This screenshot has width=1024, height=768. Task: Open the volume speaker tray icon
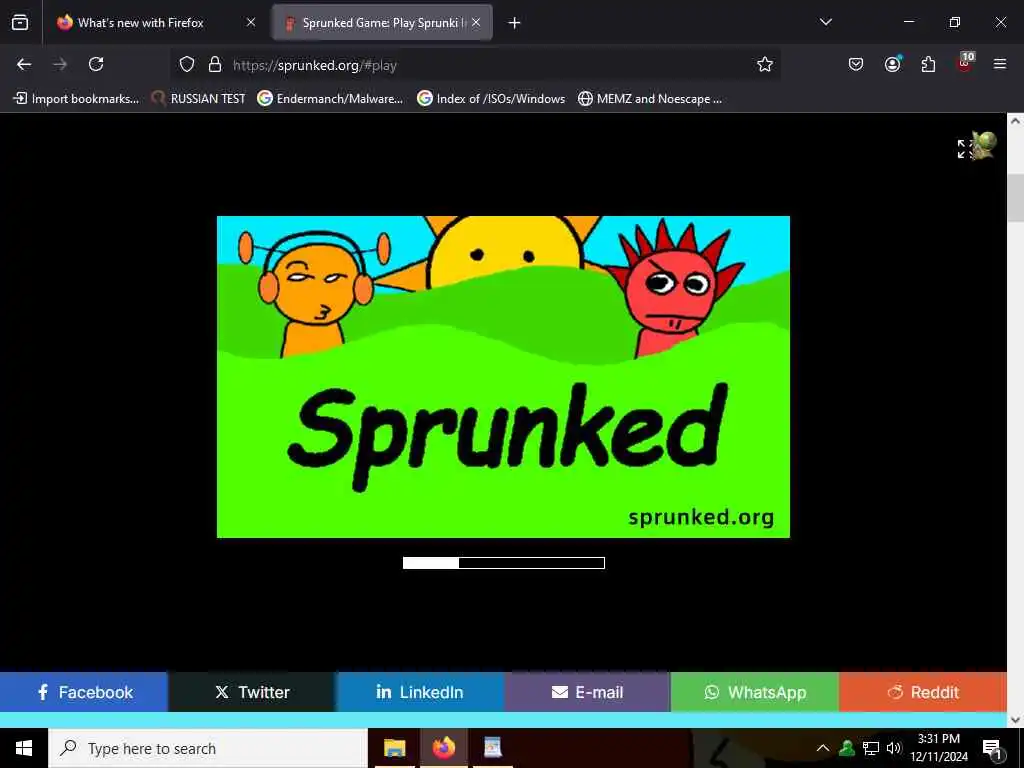(x=894, y=748)
